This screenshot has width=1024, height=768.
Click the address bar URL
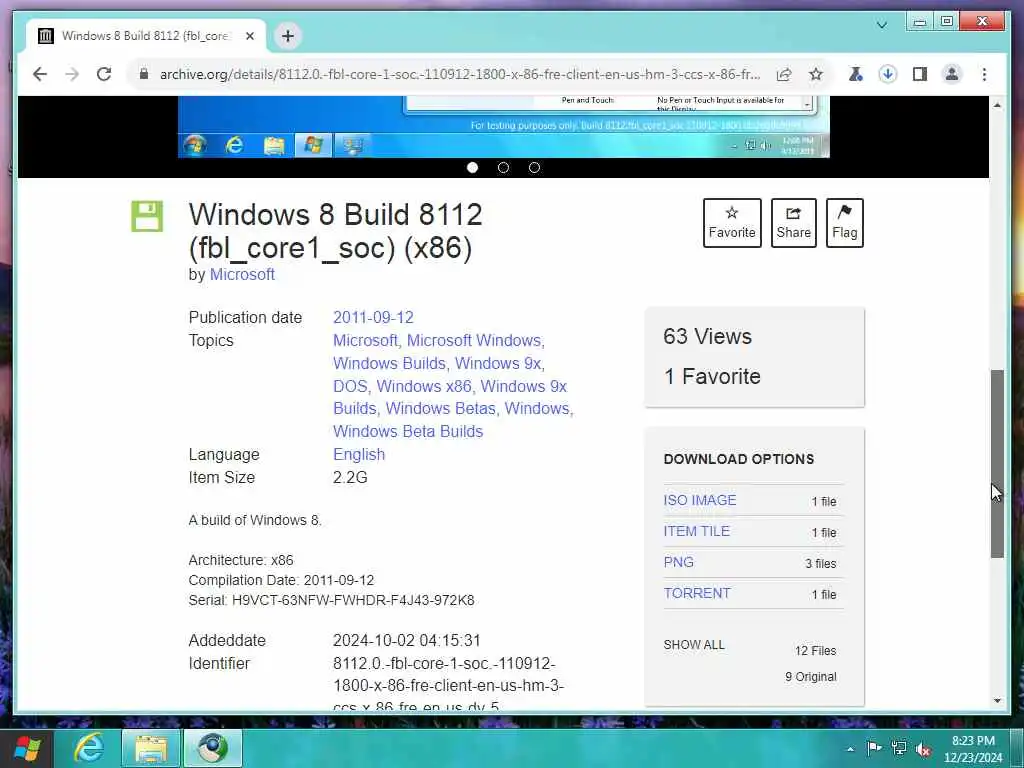point(460,74)
